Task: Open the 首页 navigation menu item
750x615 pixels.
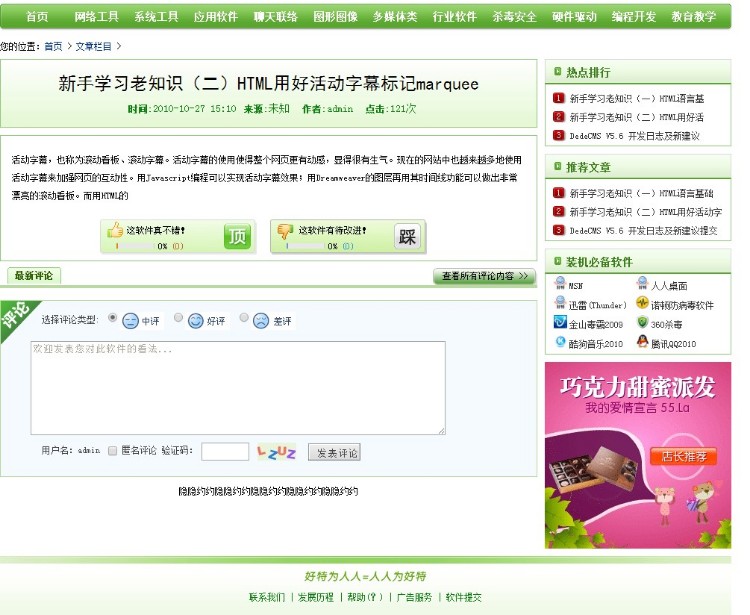Action: [x=37, y=17]
